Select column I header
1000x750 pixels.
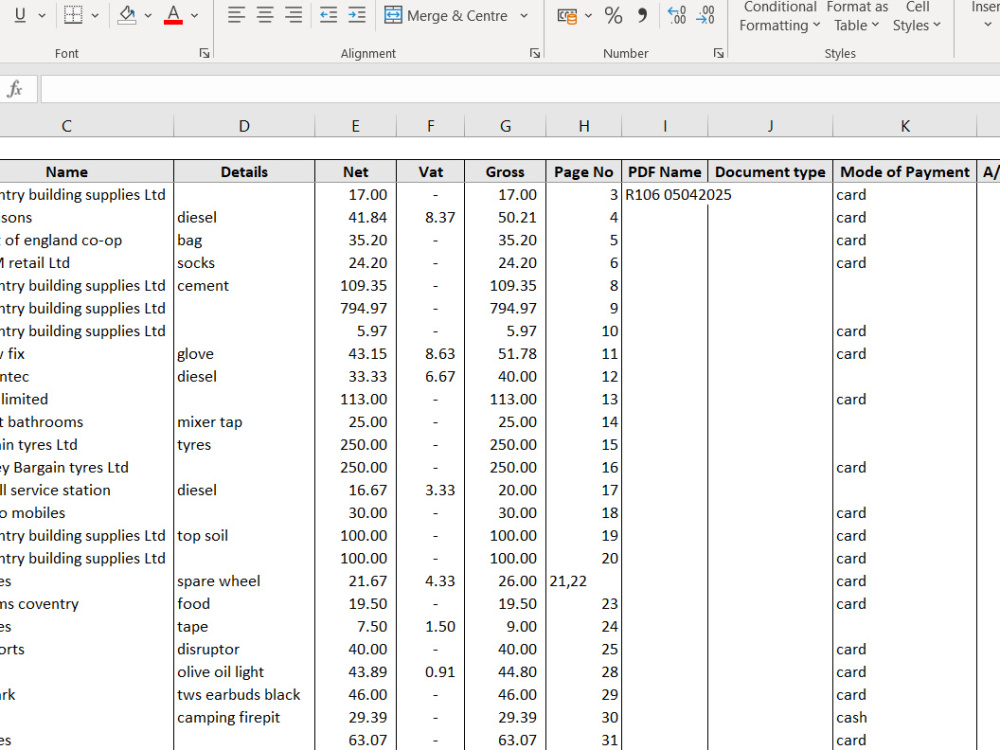click(x=665, y=126)
